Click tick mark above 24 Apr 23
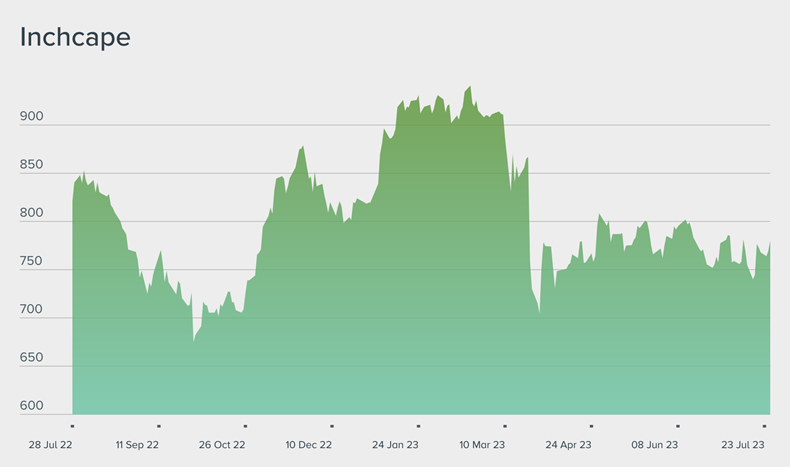The width and height of the screenshot is (790, 467). click(592, 426)
